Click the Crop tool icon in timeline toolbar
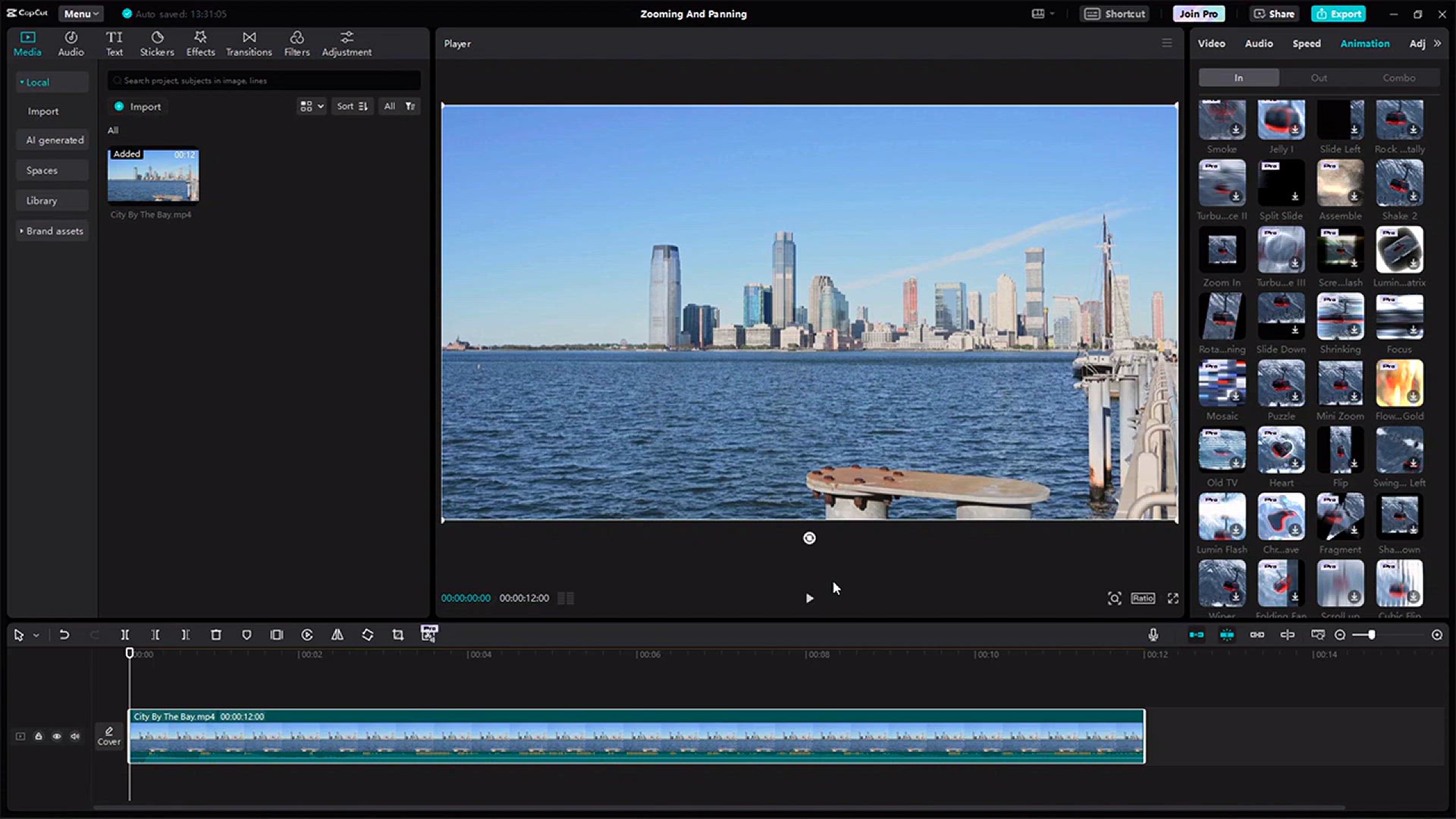This screenshot has height=819, width=1456. click(398, 635)
